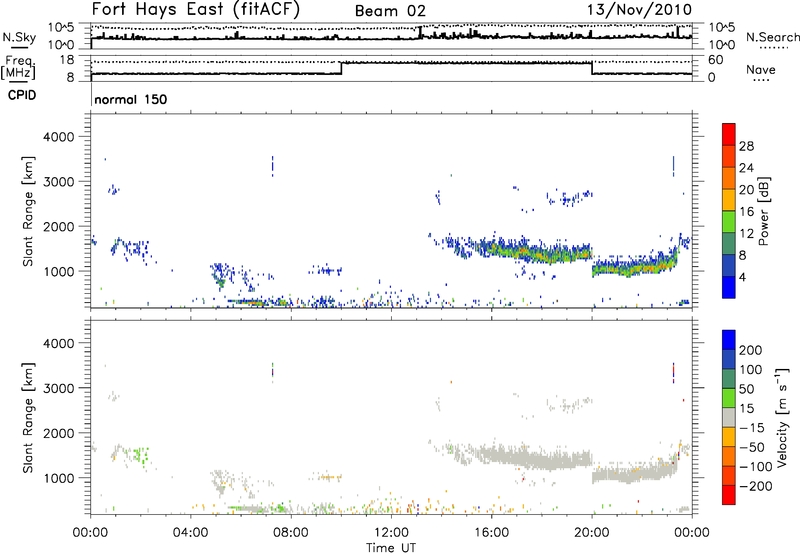The image size is (800, 554).
Task: Select the '50' tick on Velocity colorbar
Action: [x=747, y=389]
